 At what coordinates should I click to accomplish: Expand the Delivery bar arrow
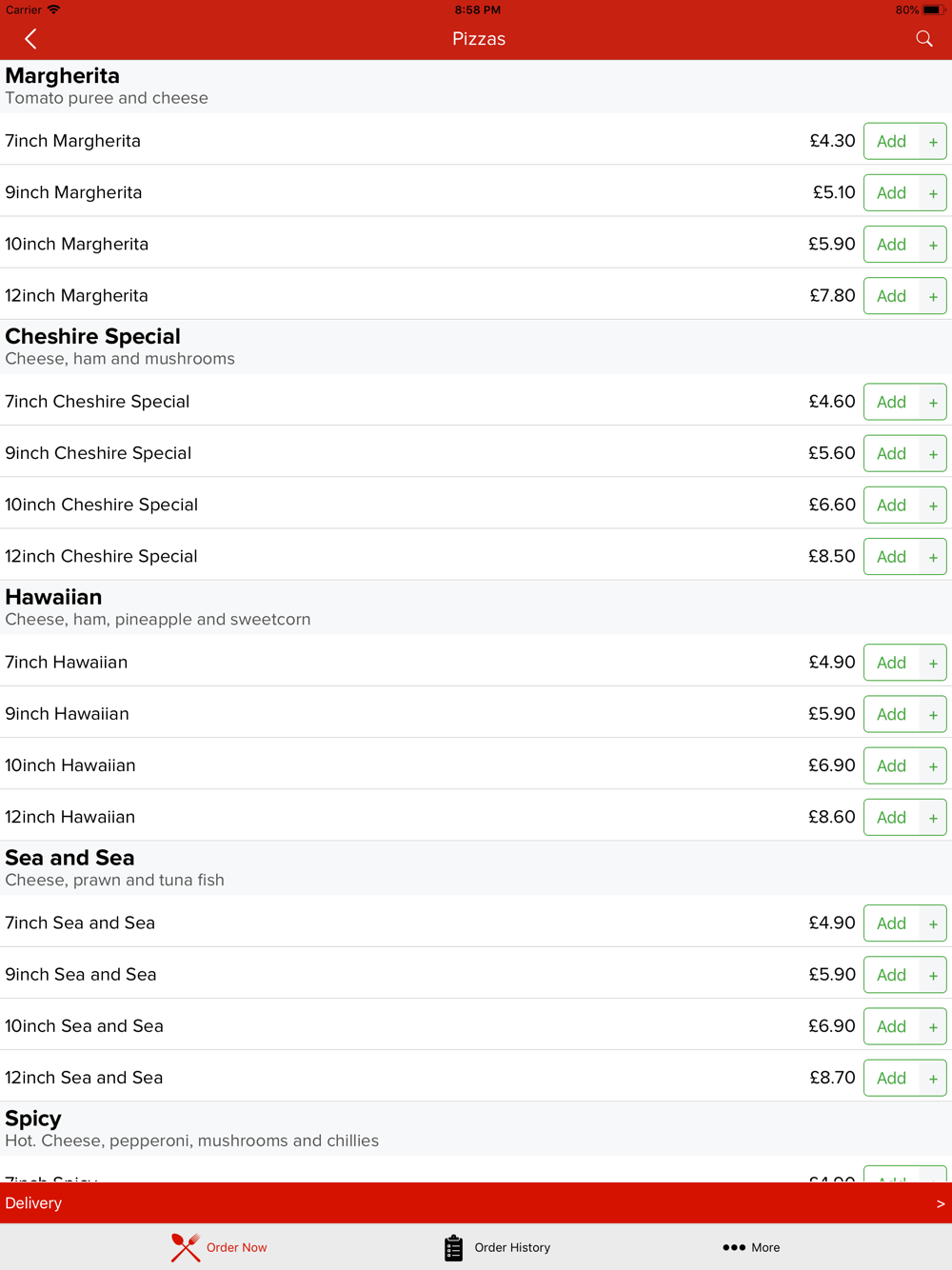941,1203
